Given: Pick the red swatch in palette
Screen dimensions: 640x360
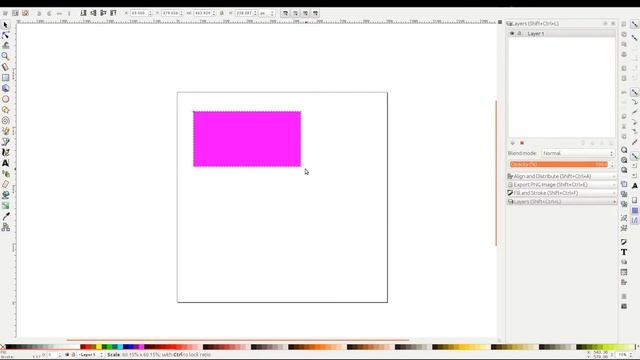Looking at the screenshot, I should point(88,347).
